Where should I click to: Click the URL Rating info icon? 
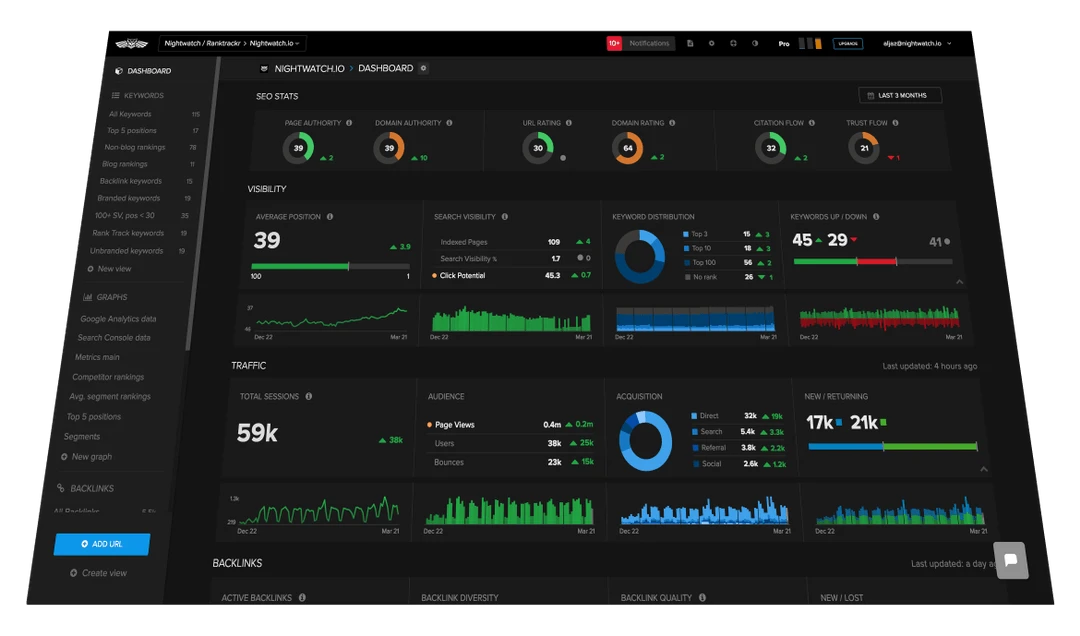pyautogui.click(x=569, y=123)
